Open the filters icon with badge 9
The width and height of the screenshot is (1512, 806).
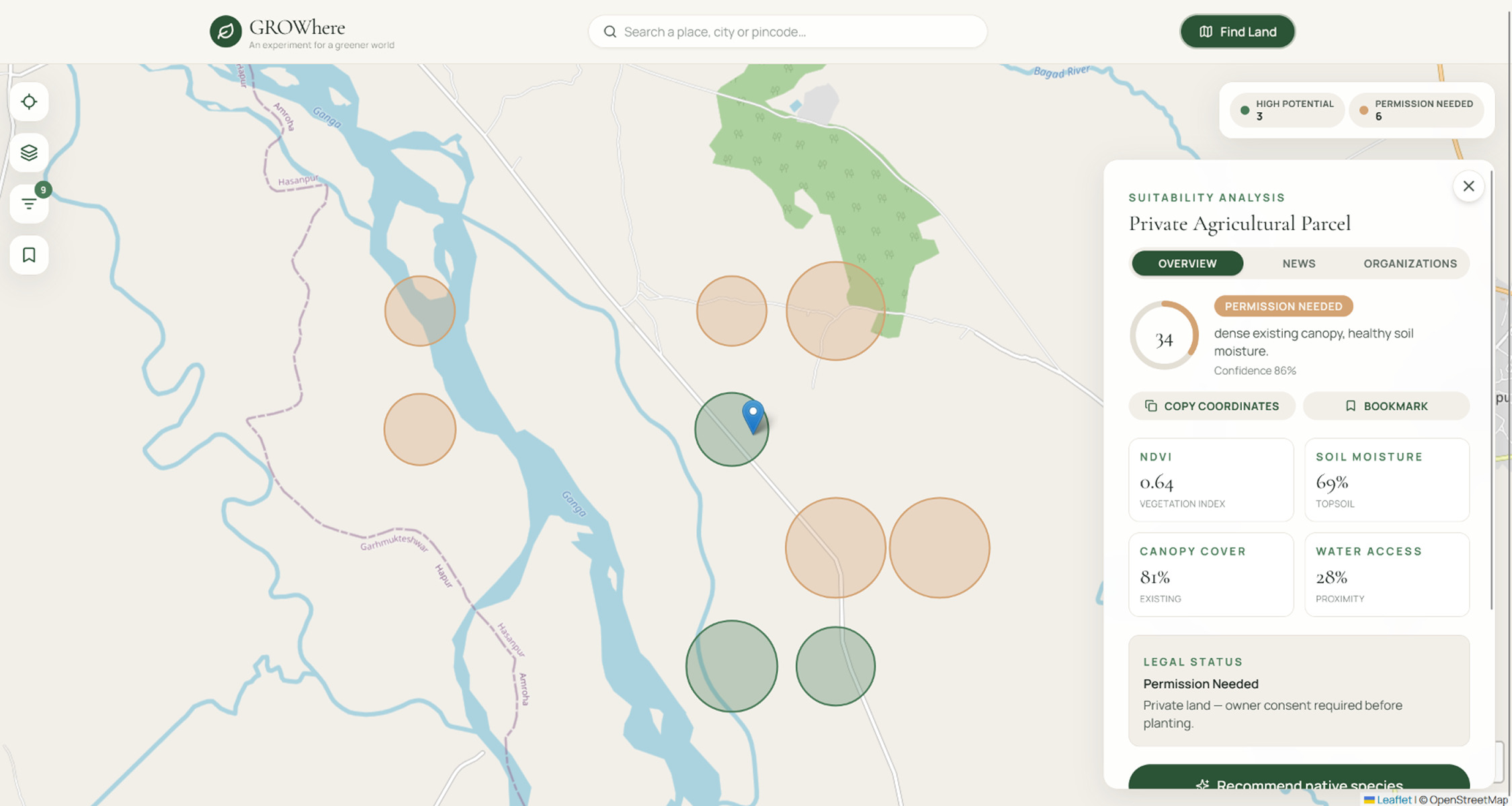[x=29, y=204]
